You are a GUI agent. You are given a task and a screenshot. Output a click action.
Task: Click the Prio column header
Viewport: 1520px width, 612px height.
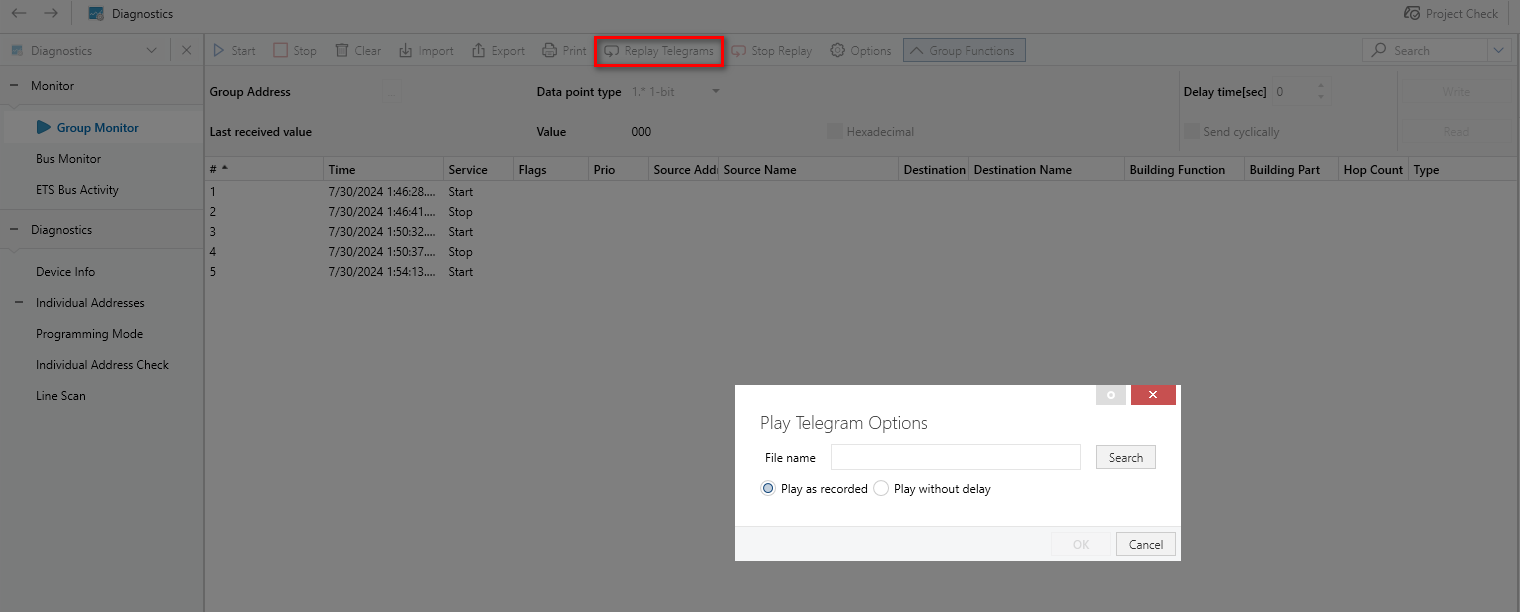click(x=618, y=169)
